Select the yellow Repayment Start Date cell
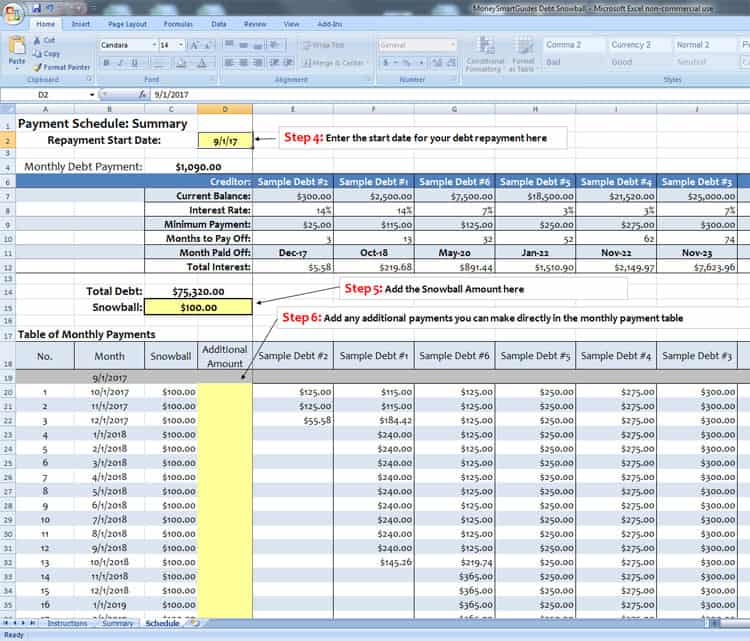Image resolution: width=750 pixels, height=641 pixels. (225, 141)
